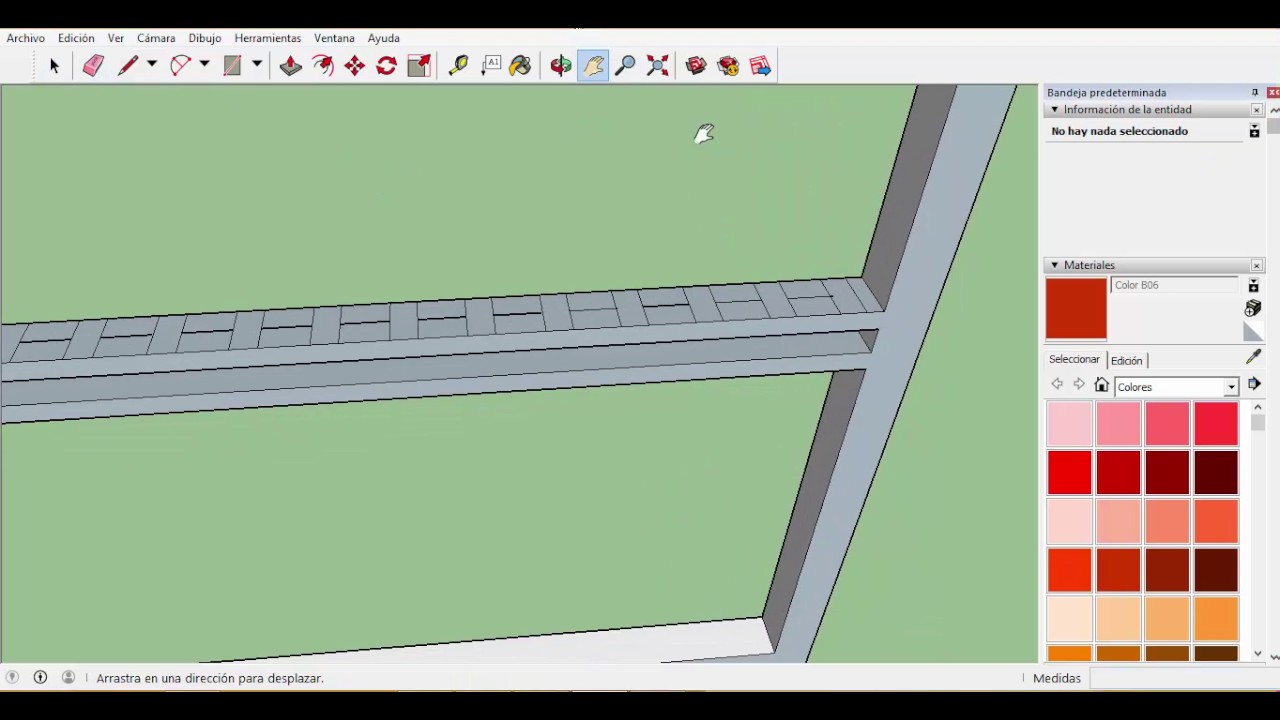Open the Cámara menu
This screenshot has height=720, width=1280.
[156, 38]
